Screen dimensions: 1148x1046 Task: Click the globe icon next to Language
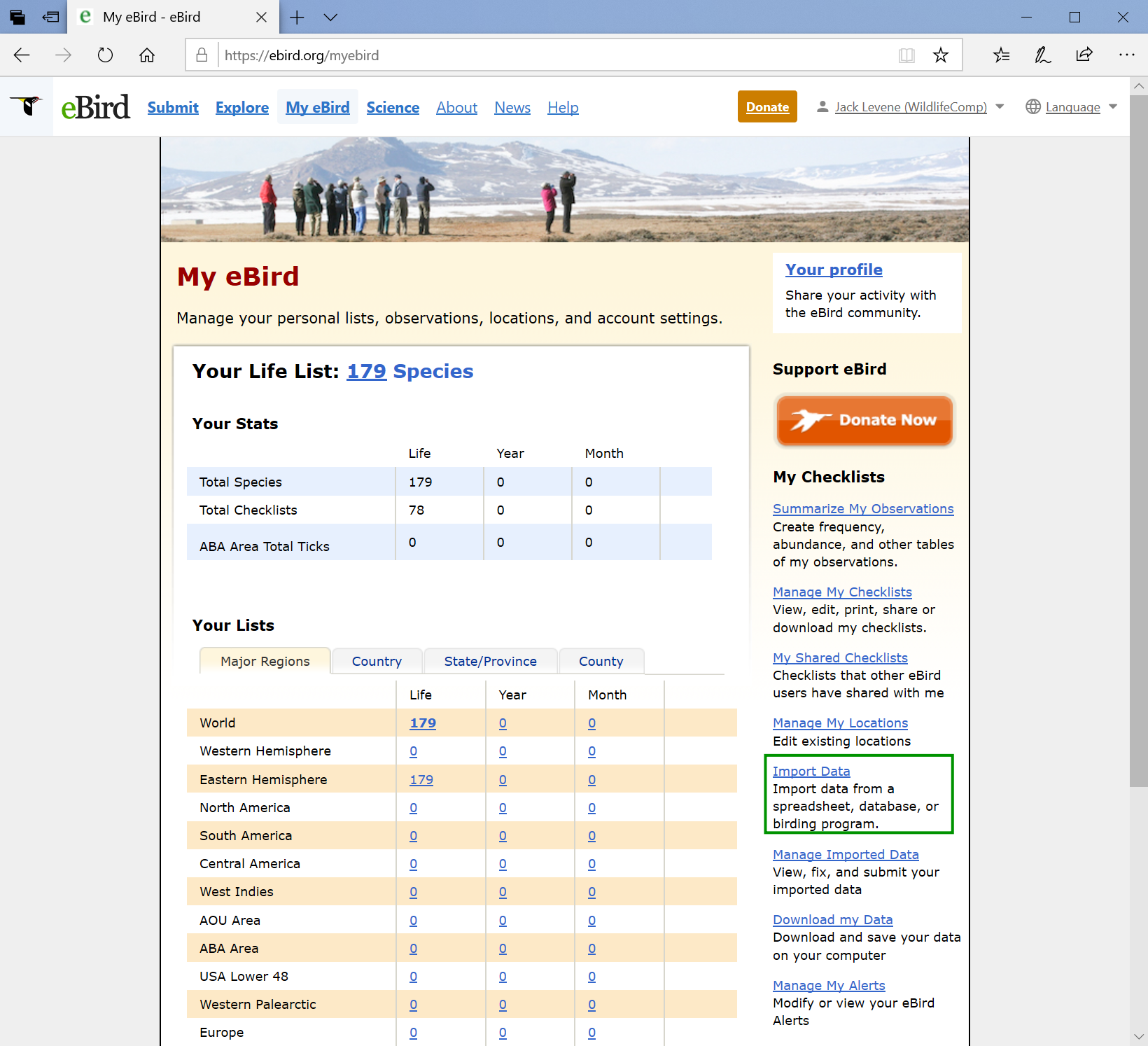[x=1033, y=106]
